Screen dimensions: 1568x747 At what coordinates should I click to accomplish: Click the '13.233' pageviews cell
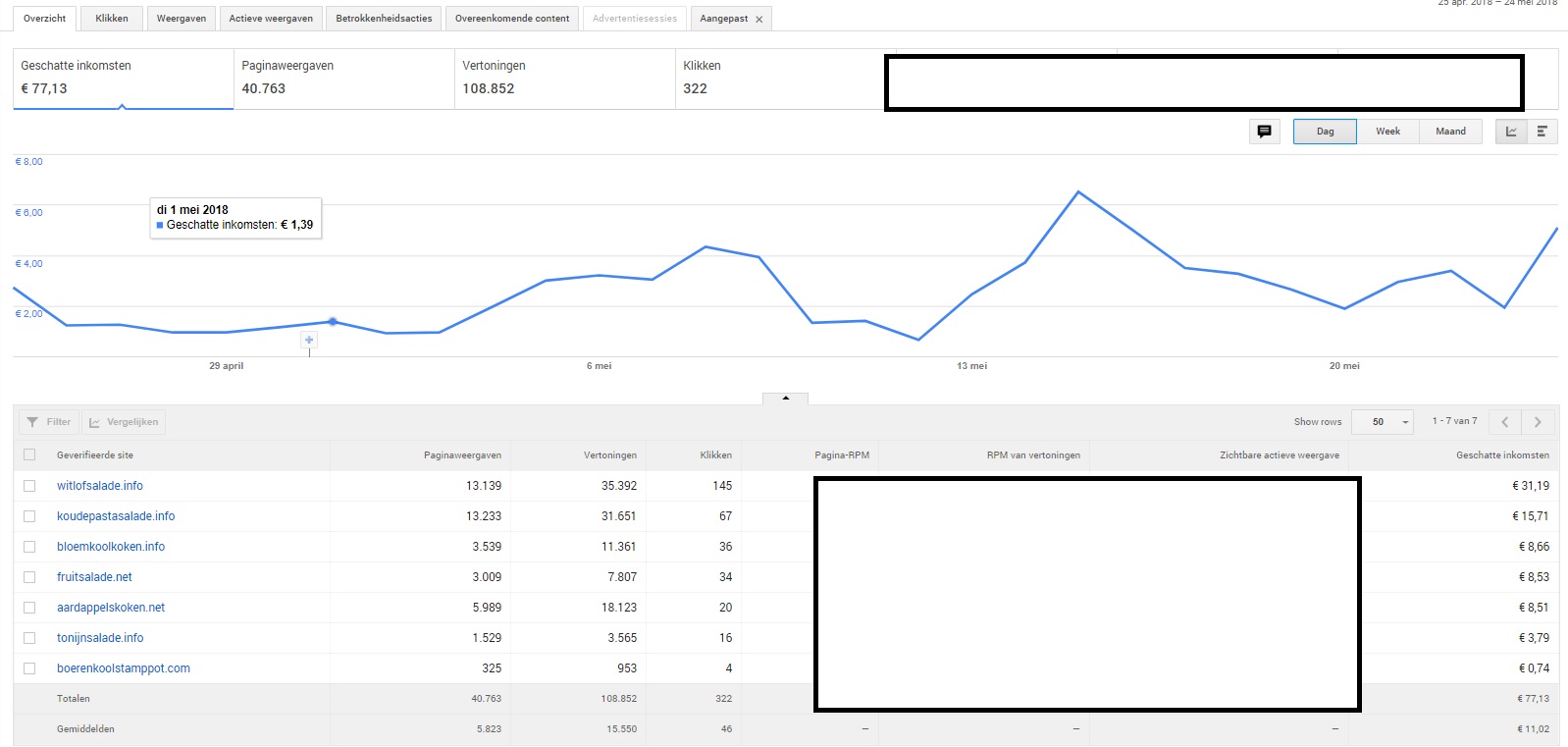pos(484,516)
